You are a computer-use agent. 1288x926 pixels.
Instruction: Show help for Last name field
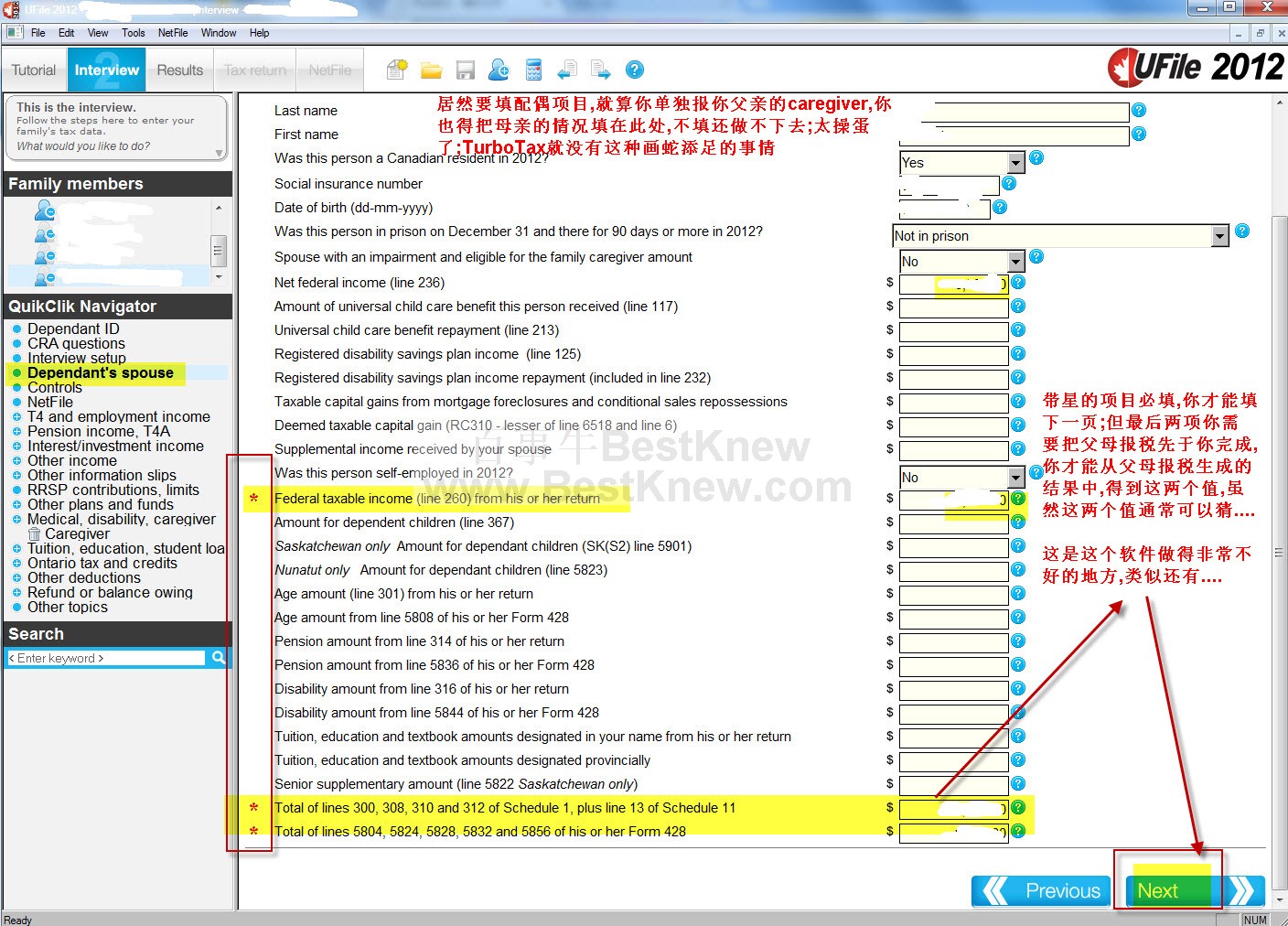tap(1139, 111)
